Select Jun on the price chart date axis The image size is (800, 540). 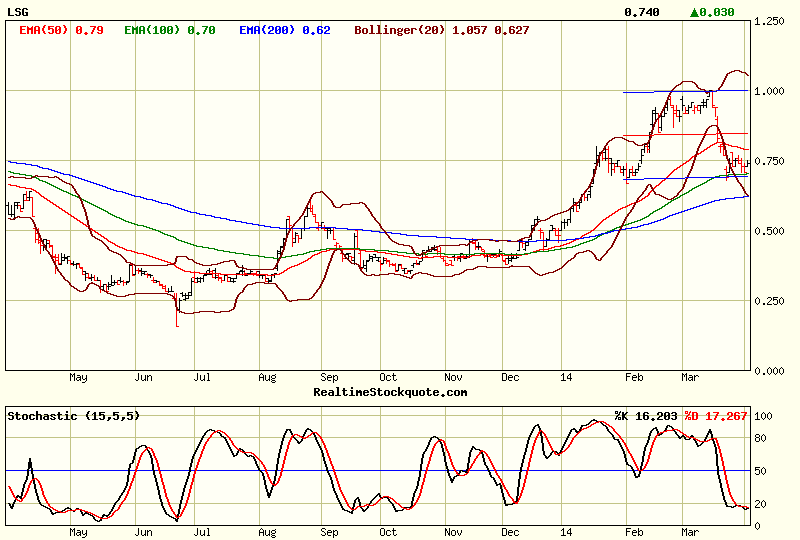[143, 377]
